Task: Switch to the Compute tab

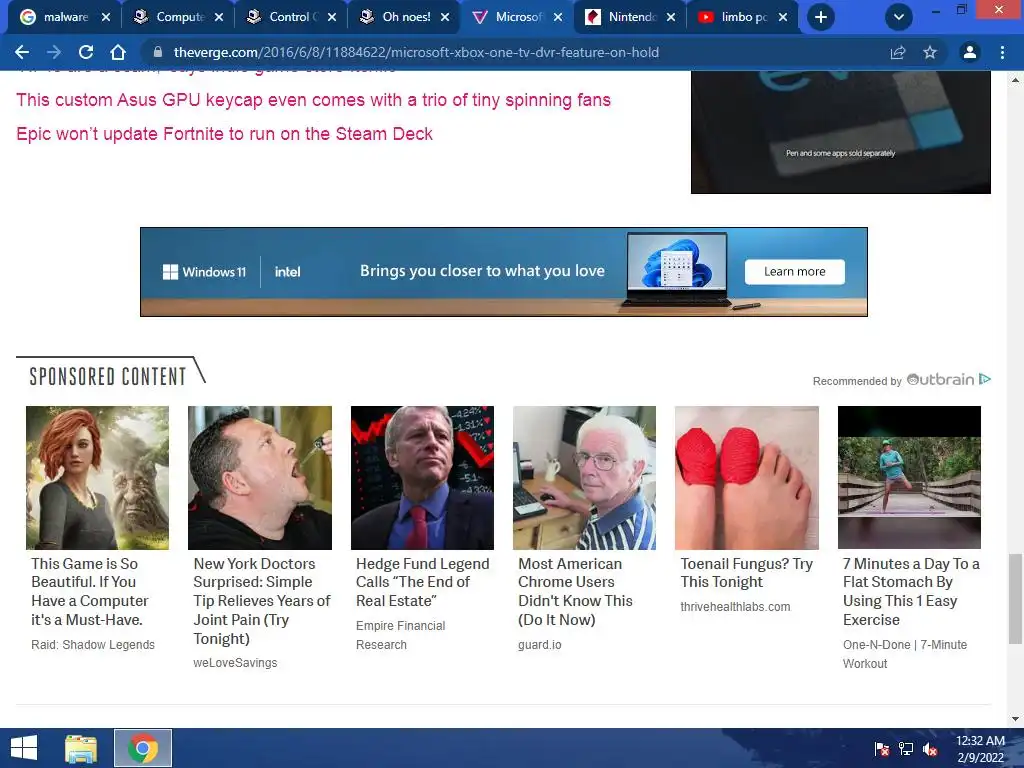Action: 170,17
